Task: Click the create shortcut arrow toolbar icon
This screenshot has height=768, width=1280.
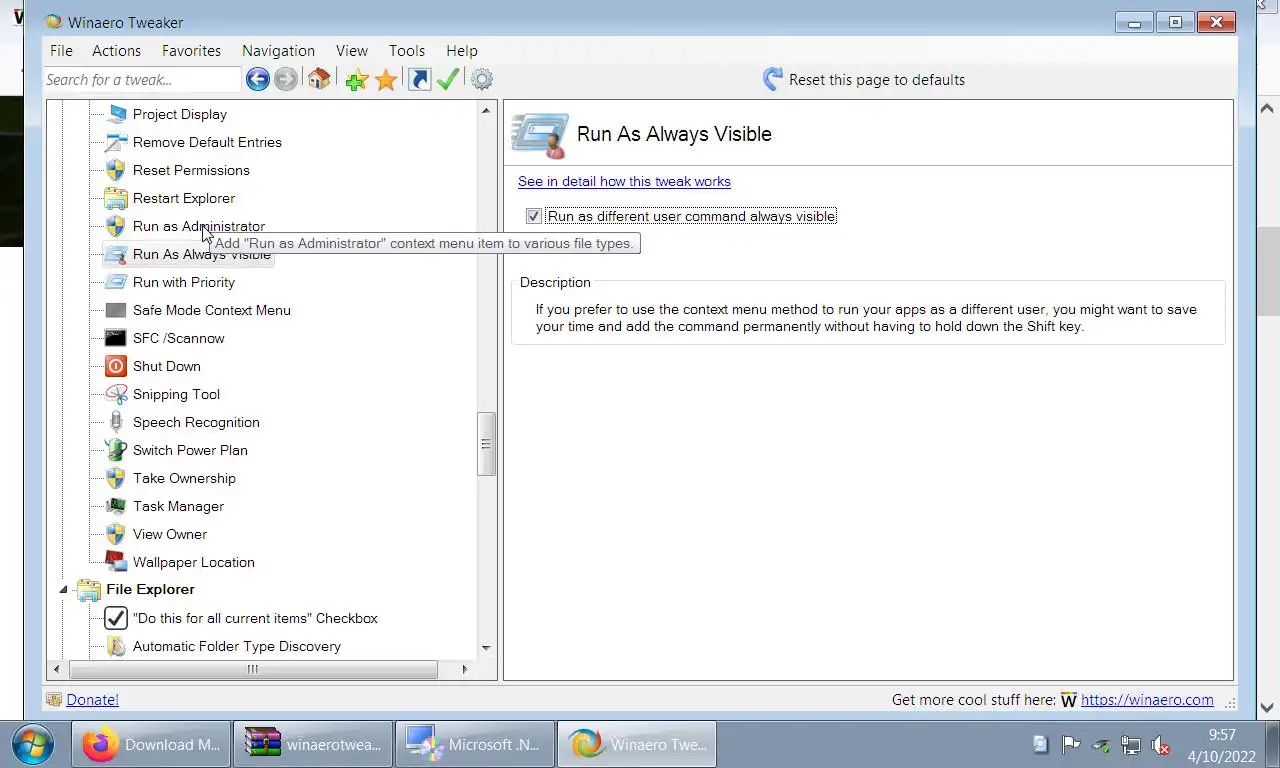Action: point(420,80)
